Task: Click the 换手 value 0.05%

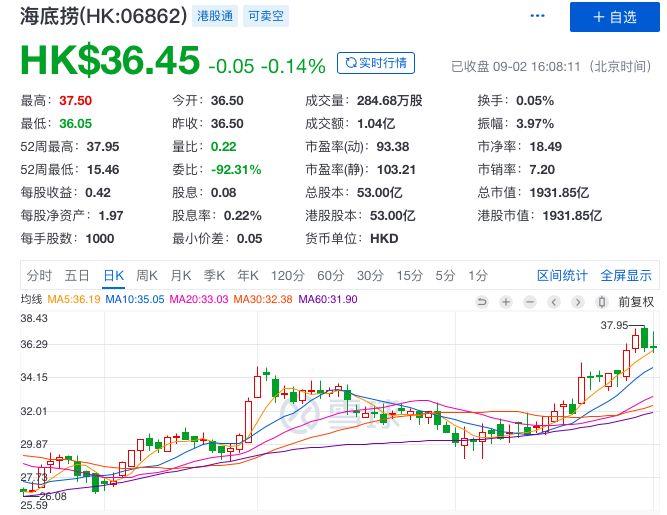Action: 535,101
